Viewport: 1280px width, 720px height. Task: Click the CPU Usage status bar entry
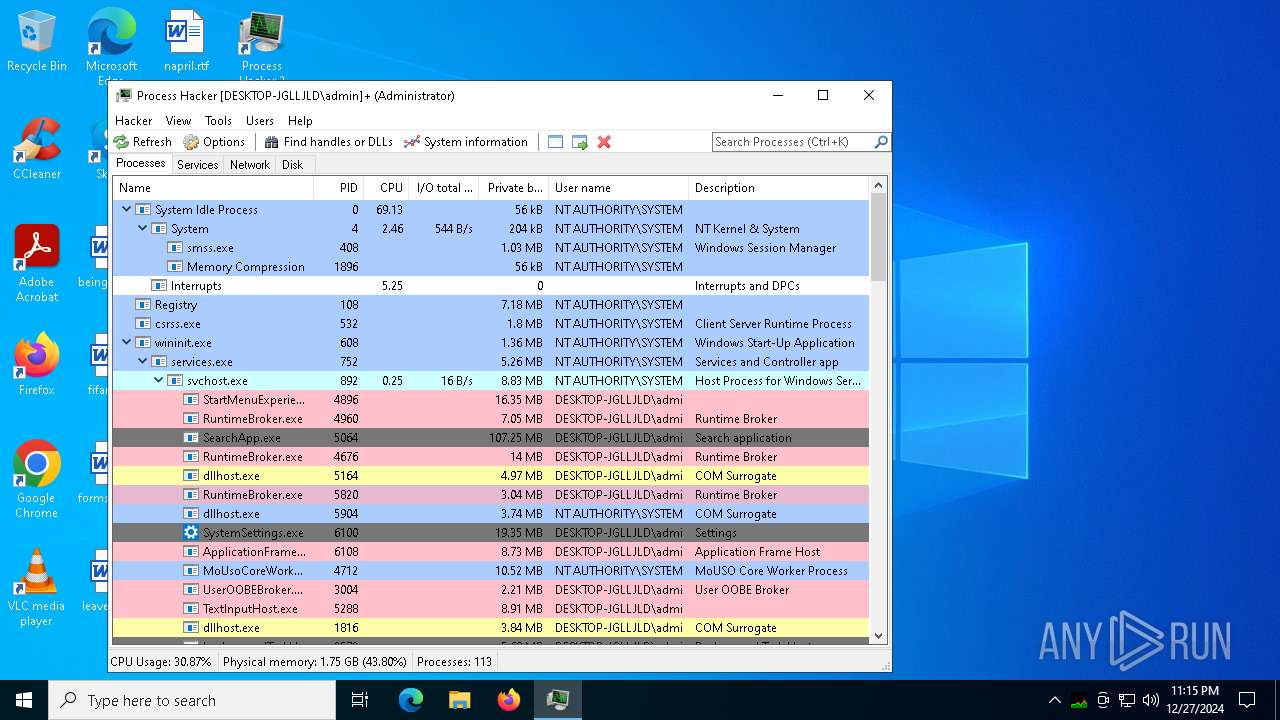[161, 661]
